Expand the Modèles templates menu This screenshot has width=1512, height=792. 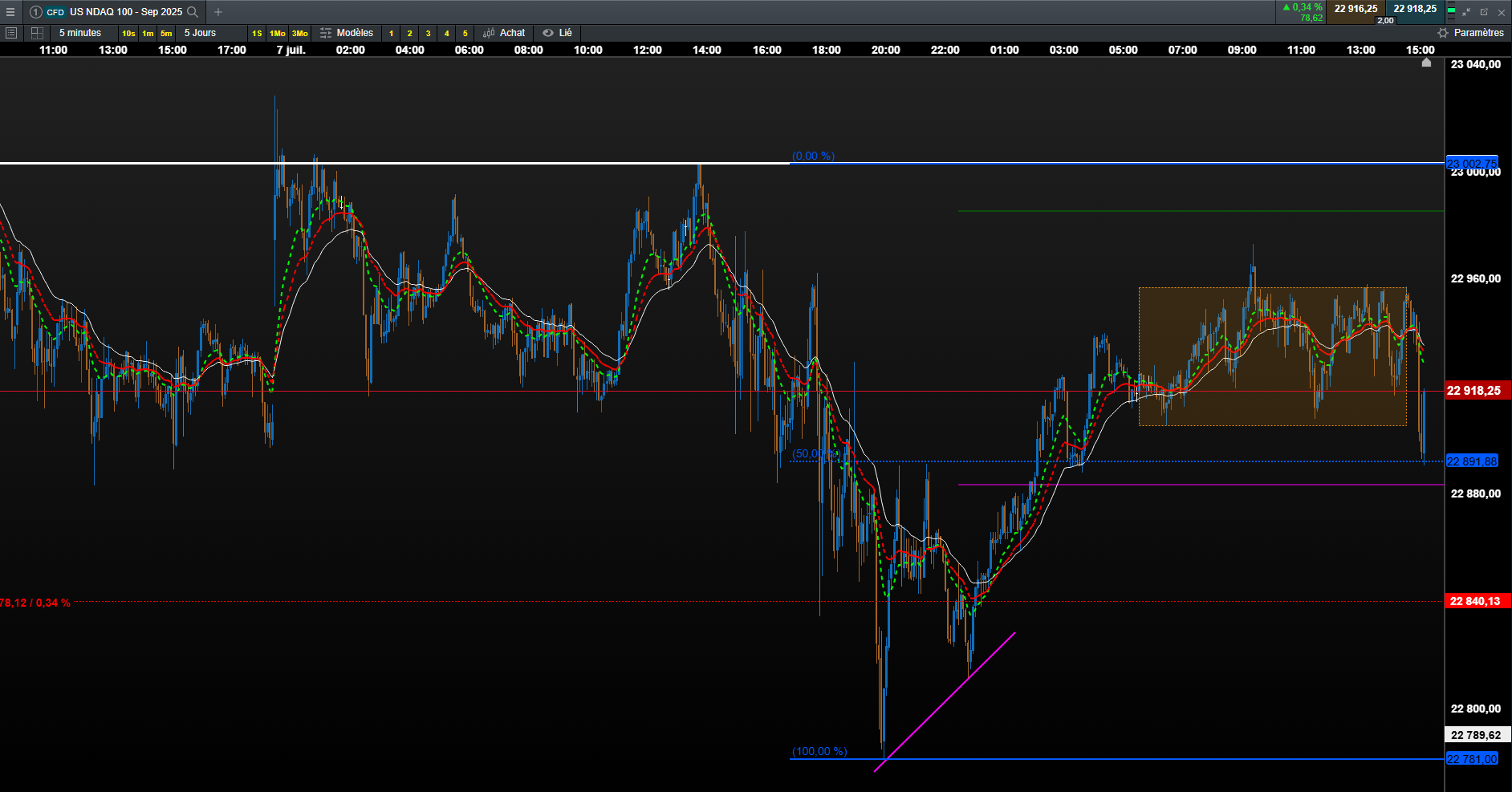click(347, 33)
